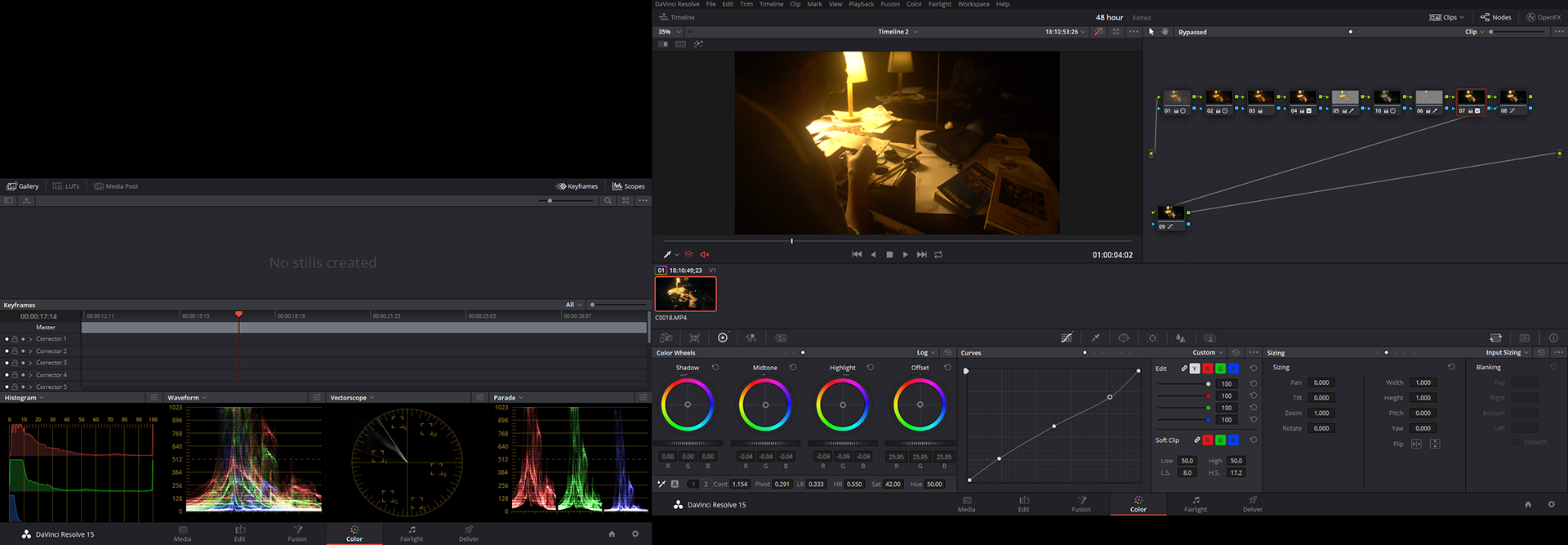Adjust the Gallery thumbnail size slider
This screenshot has height=545, width=1568.
click(567, 200)
